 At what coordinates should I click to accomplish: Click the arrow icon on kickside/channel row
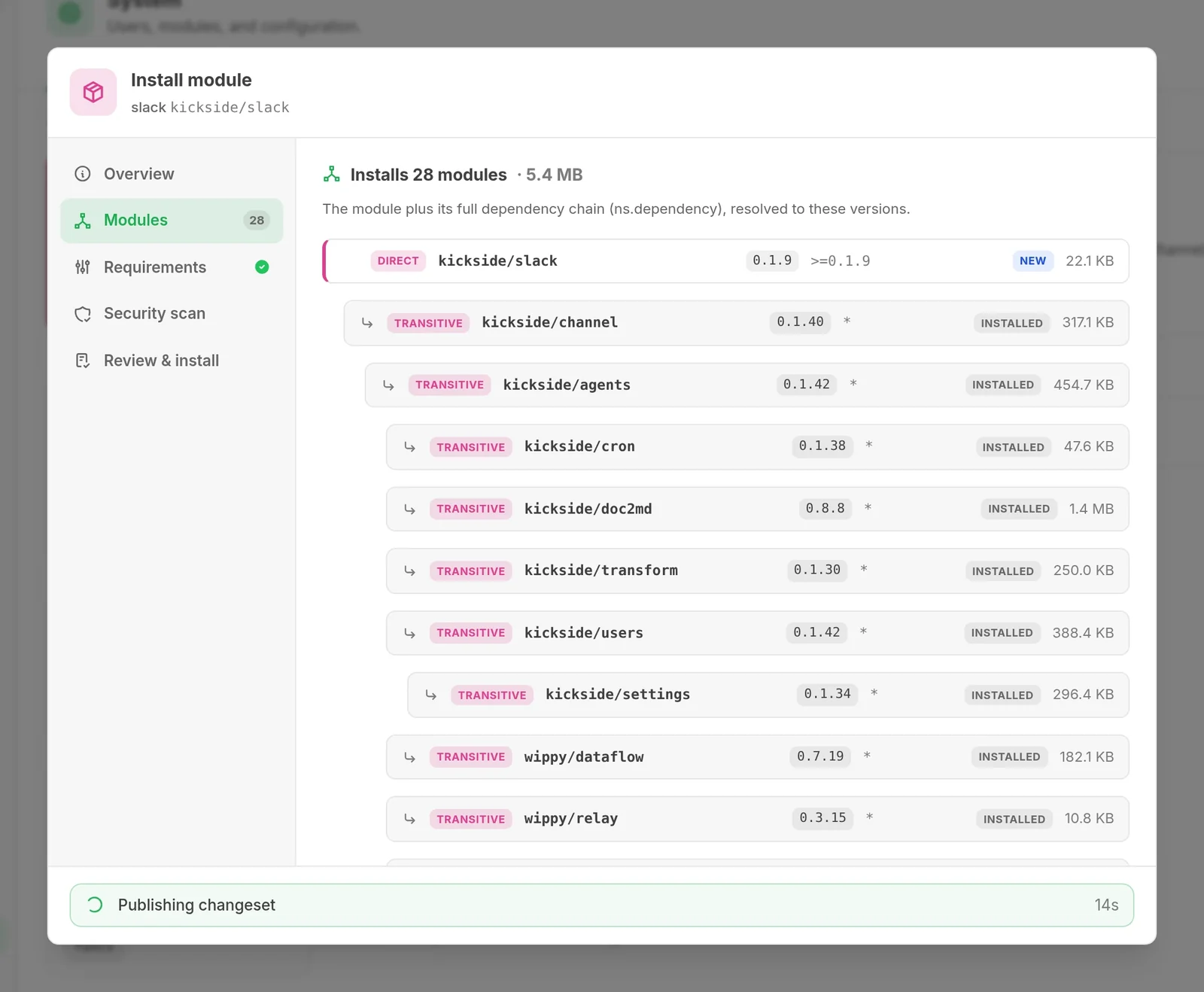click(367, 323)
